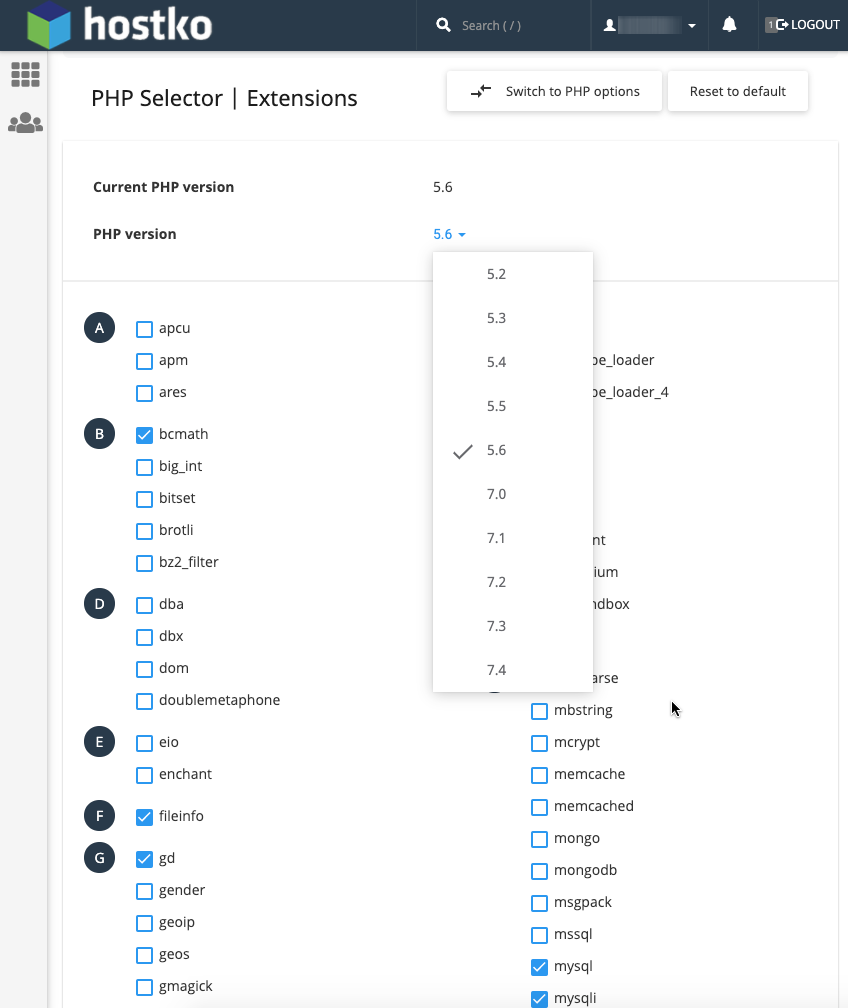Click the search magnifier icon
Image resolution: width=848 pixels, height=1008 pixels.
click(444, 25)
